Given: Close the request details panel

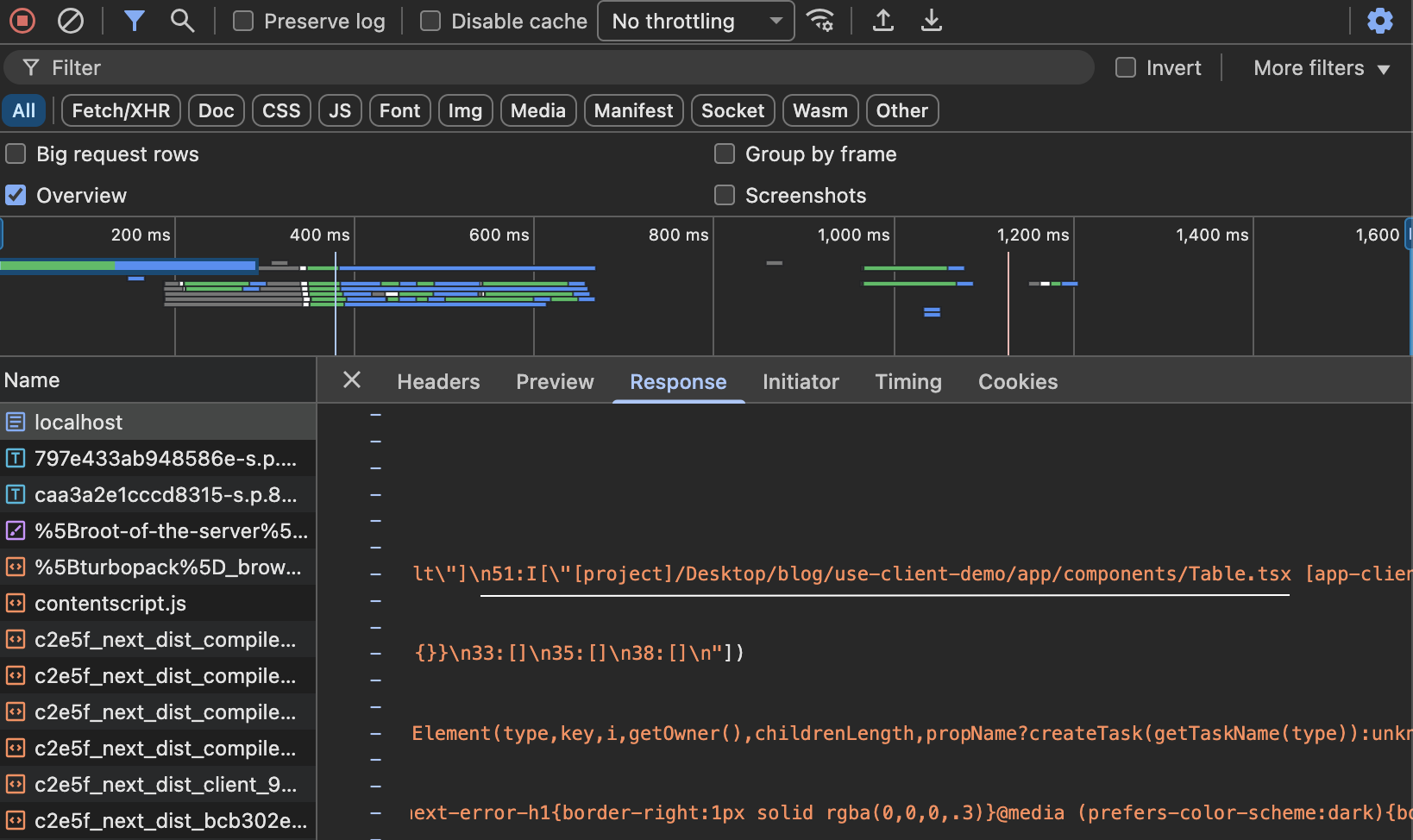Looking at the screenshot, I should pyautogui.click(x=352, y=380).
